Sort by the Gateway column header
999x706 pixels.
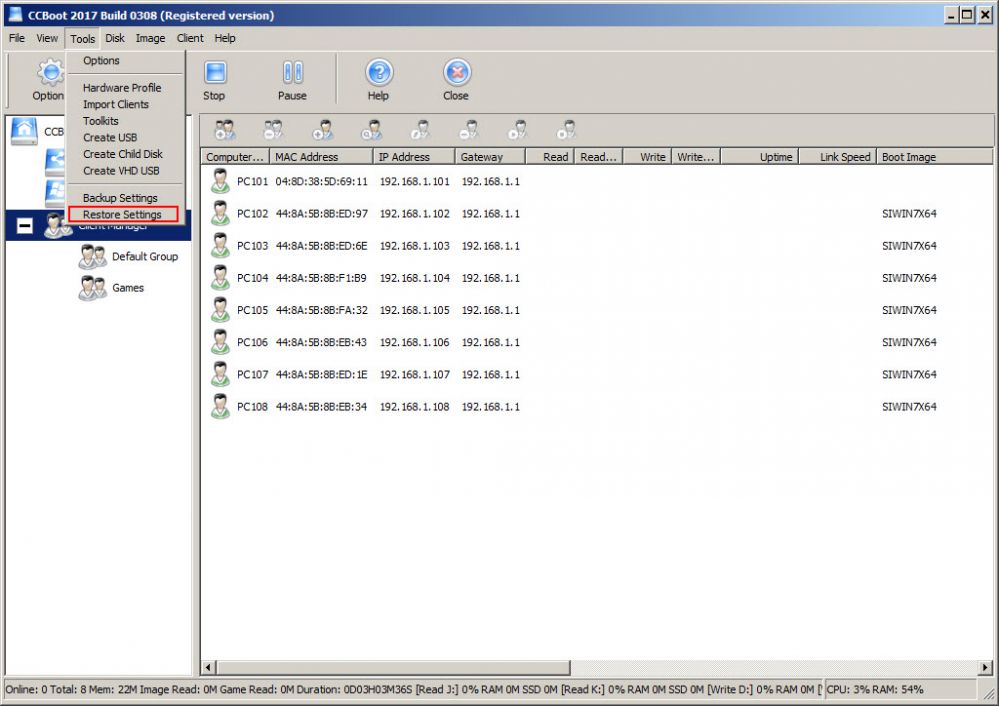tap(490, 157)
